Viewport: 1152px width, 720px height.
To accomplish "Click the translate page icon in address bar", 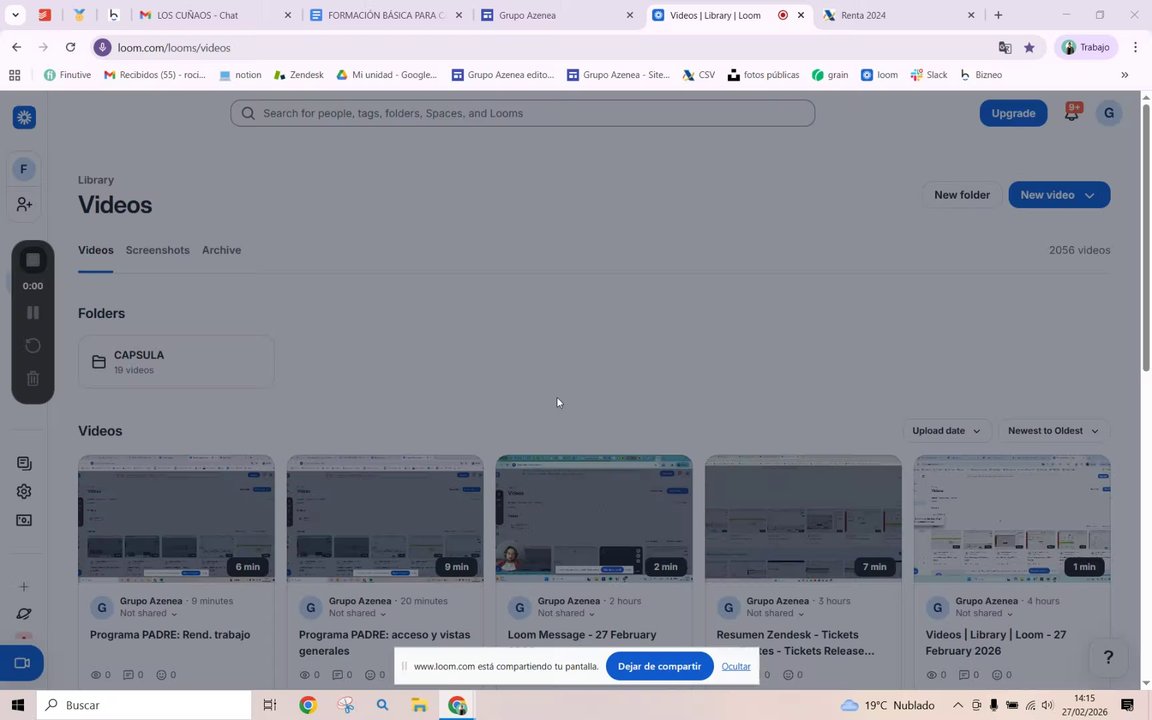I will coord(1004,47).
